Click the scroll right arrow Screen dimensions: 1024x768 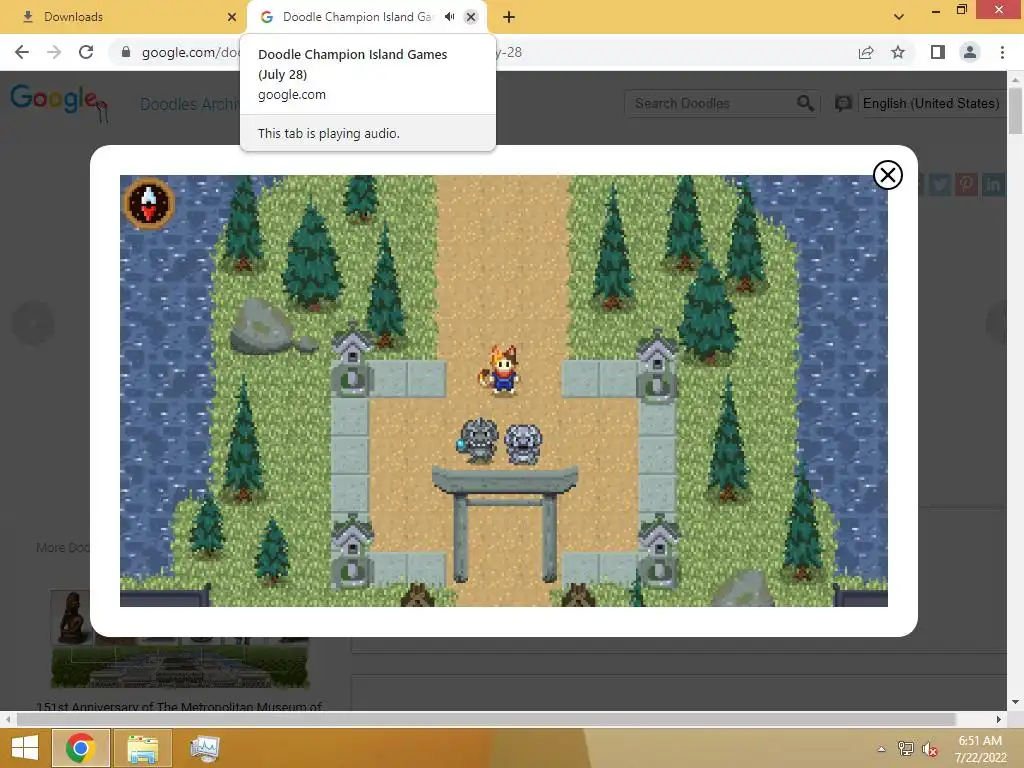999,719
